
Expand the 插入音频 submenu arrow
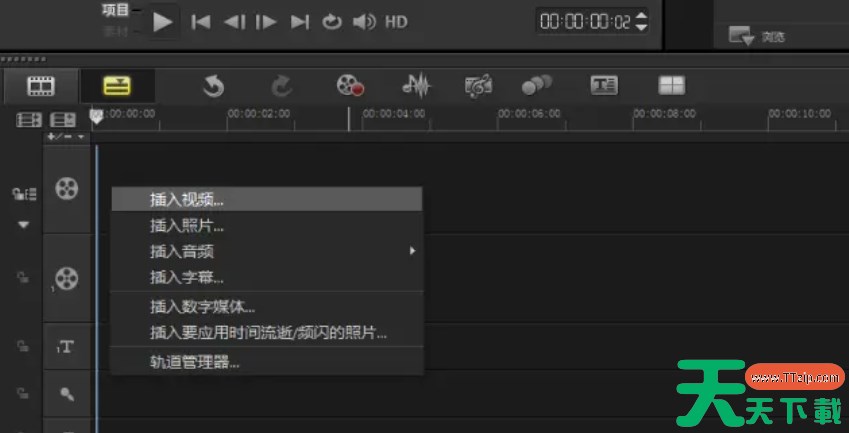tap(413, 251)
